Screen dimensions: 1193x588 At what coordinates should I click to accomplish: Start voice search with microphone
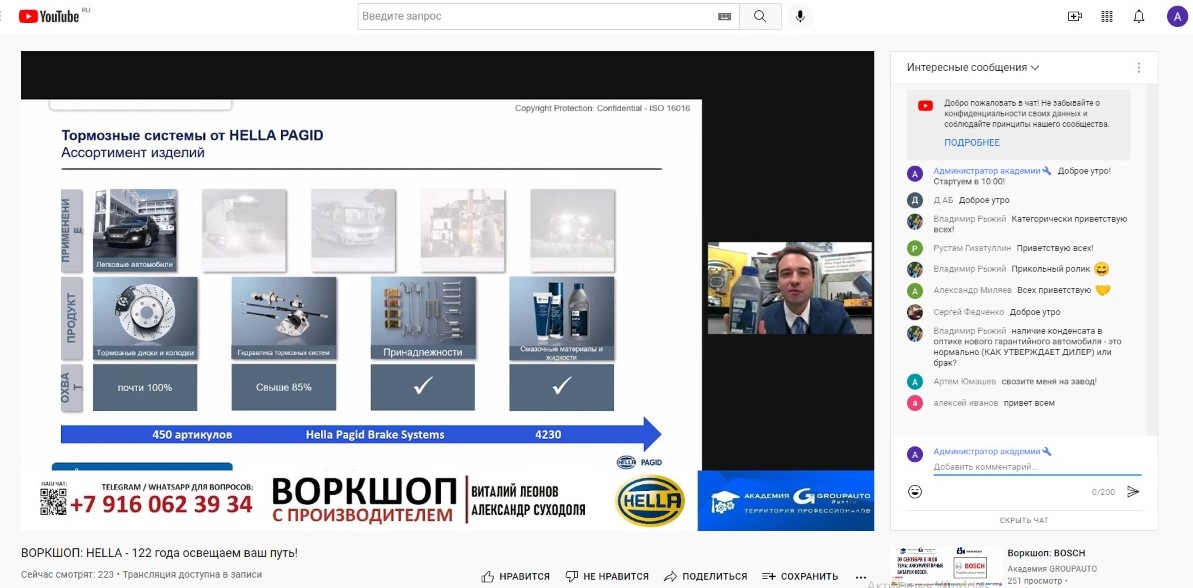[799, 16]
